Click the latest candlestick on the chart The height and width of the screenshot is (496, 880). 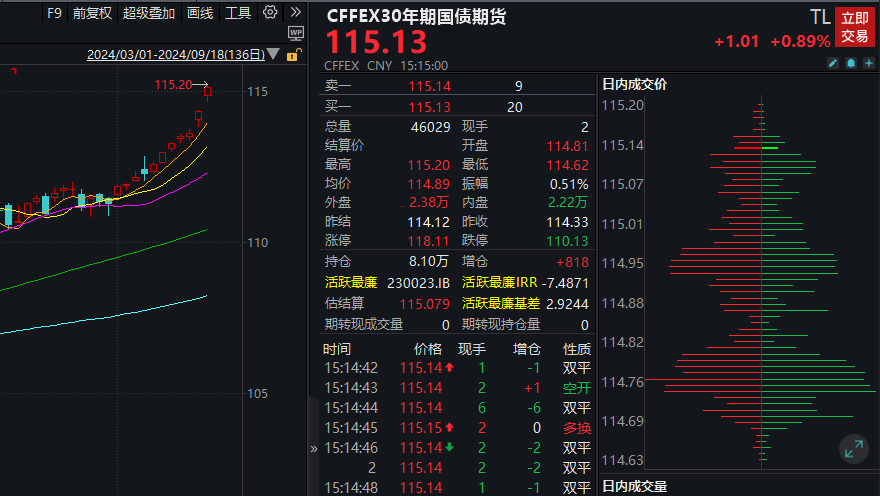click(208, 91)
